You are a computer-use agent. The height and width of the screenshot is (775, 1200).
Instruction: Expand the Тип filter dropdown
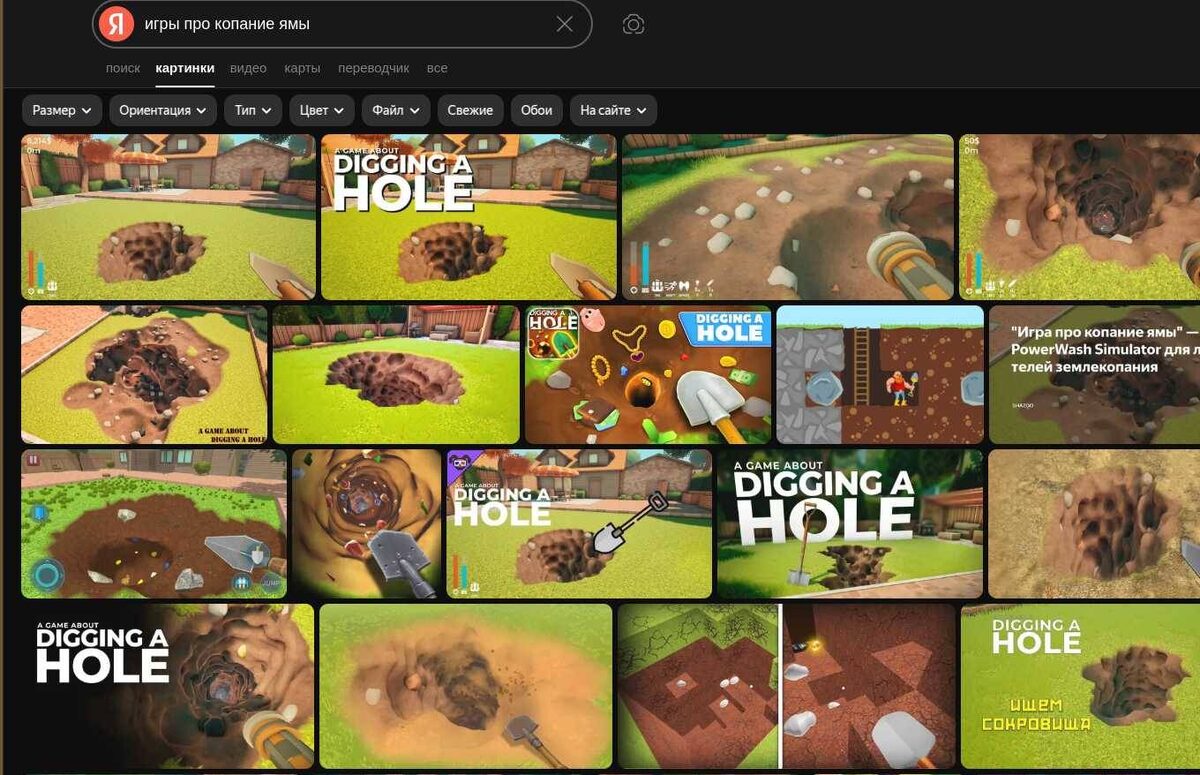click(x=253, y=110)
